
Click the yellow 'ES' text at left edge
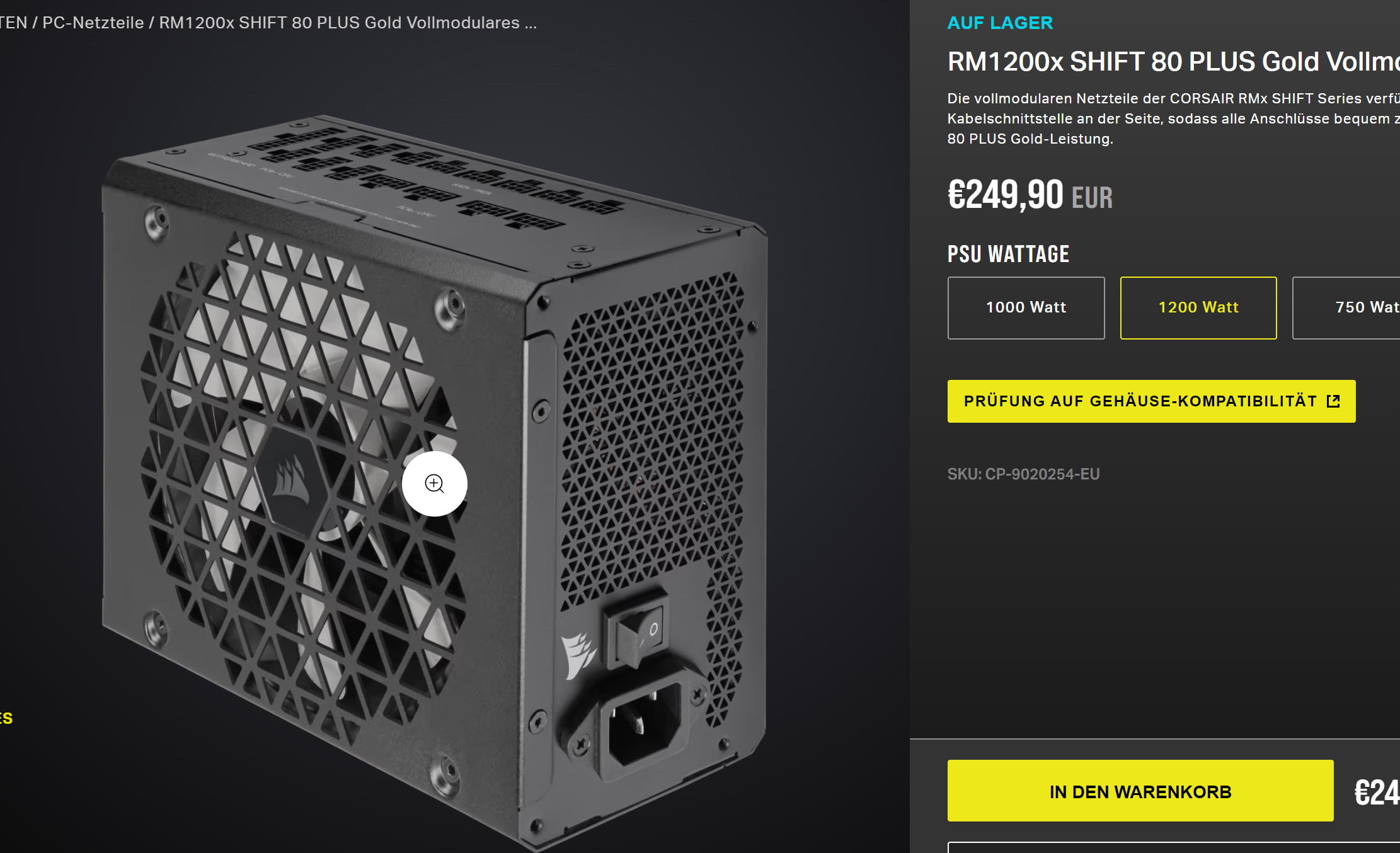[x=6, y=718]
